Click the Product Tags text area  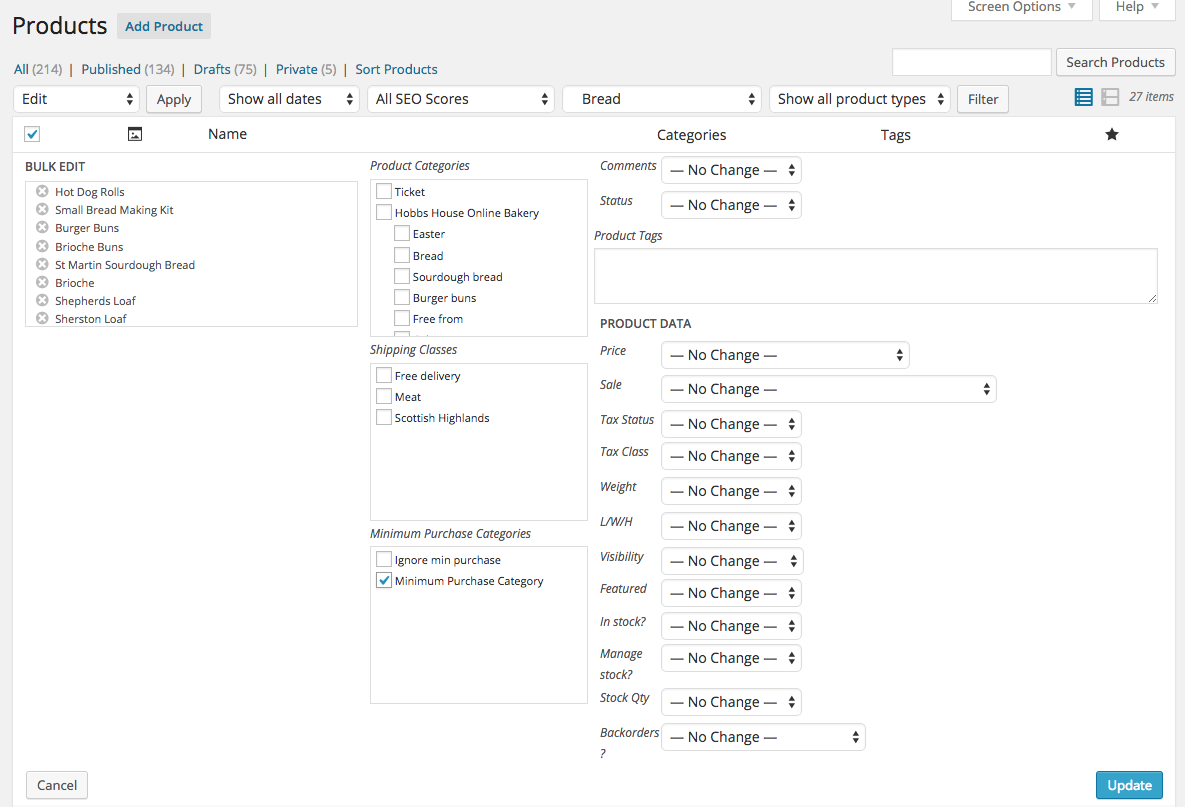tap(875, 276)
